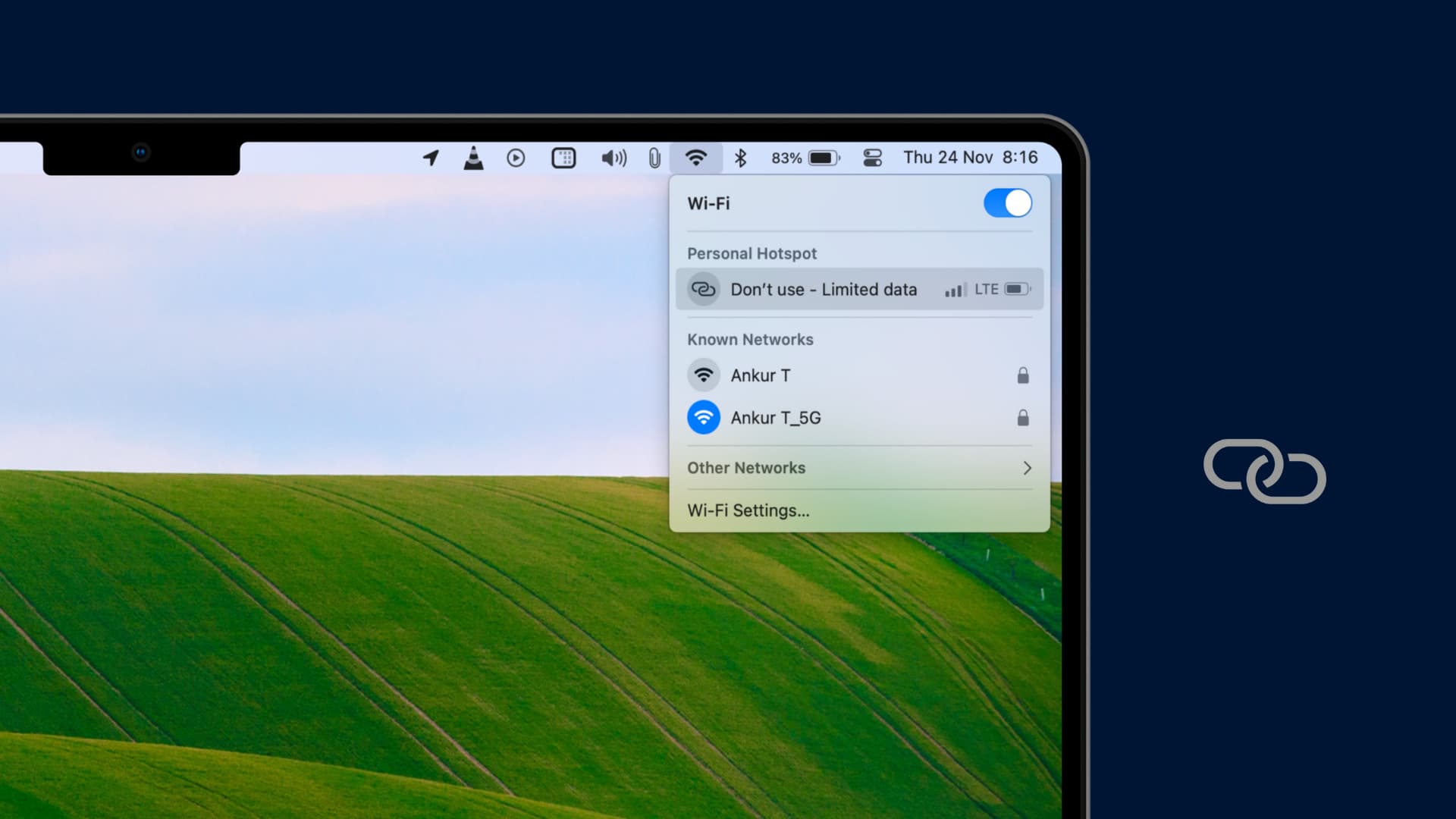Open the VLC cone menu bar icon
1456x819 pixels.
tap(473, 158)
